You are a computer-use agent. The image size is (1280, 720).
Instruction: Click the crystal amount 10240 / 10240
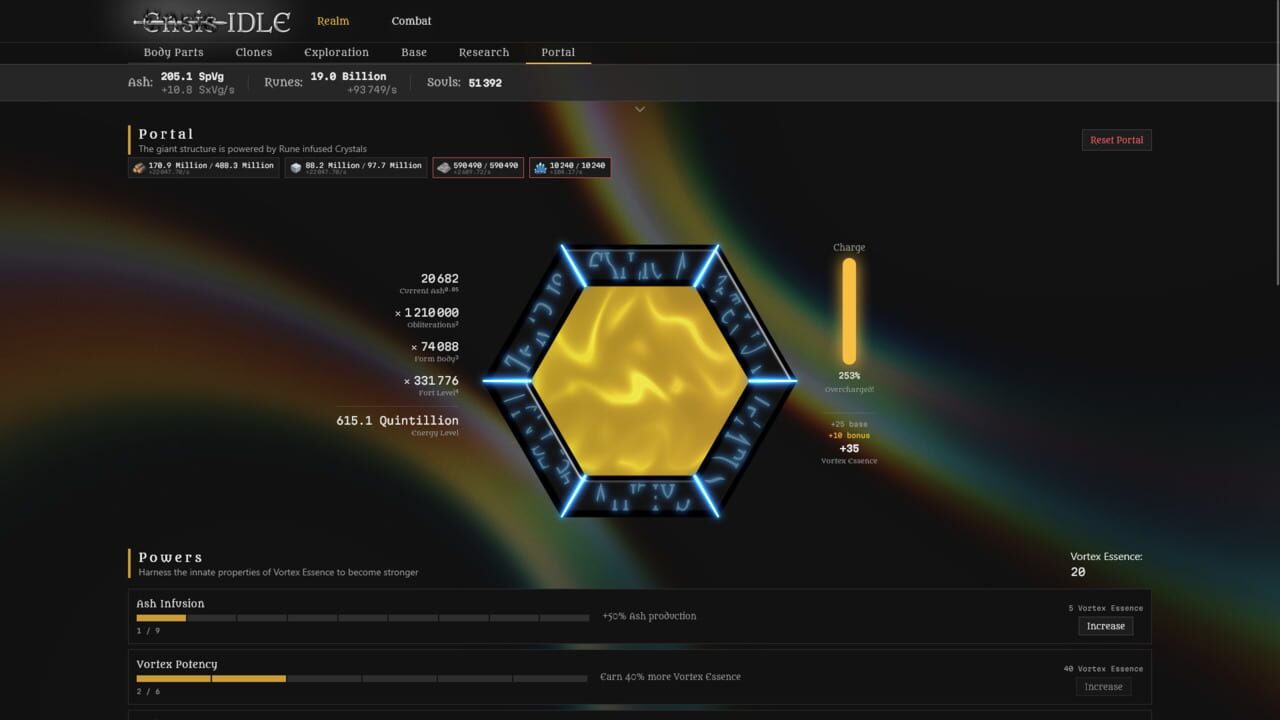click(x=577, y=166)
